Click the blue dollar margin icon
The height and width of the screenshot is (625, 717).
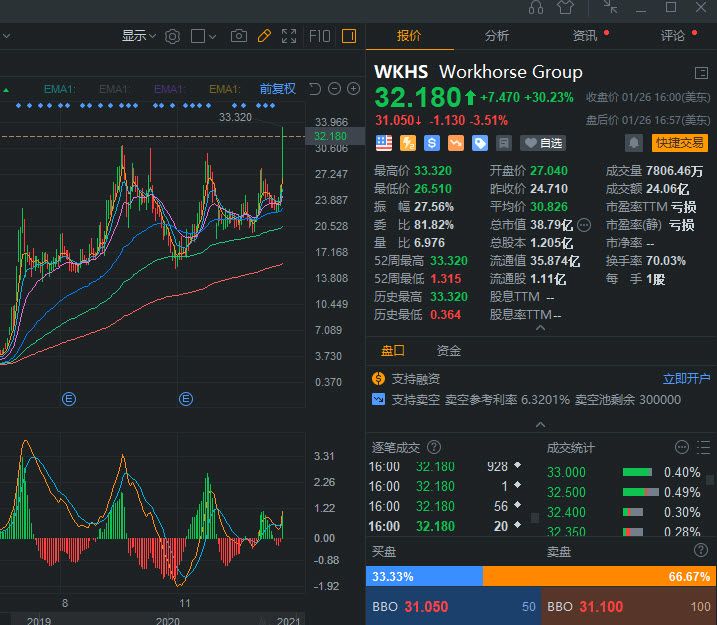(432, 143)
